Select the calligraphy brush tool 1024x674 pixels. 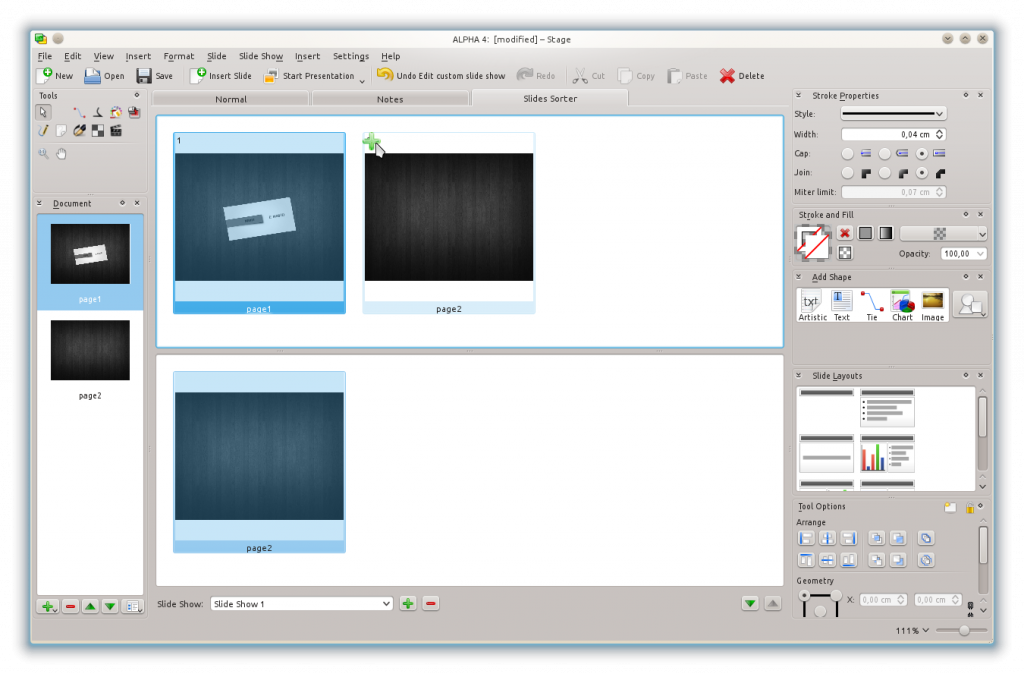click(80, 130)
